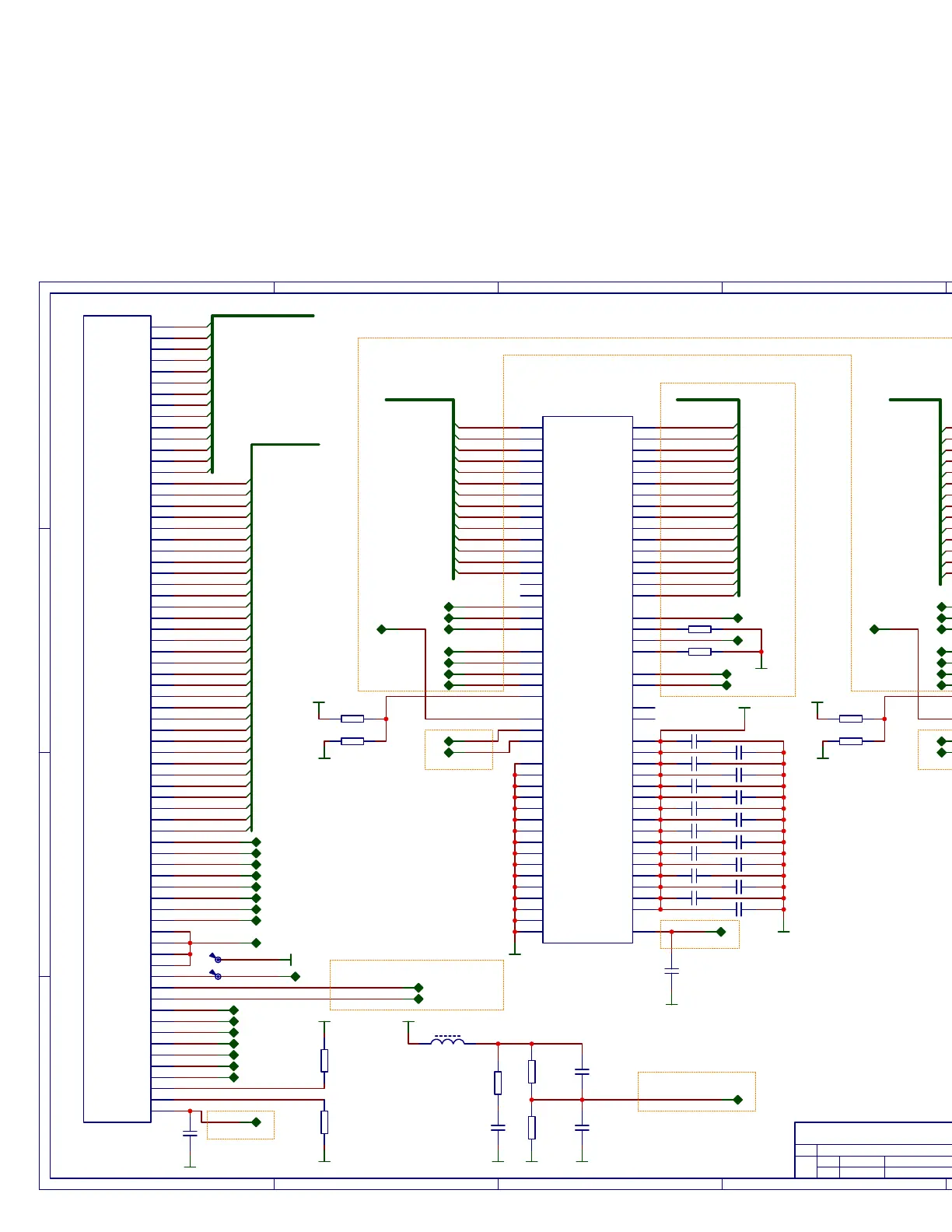The image size is (952, 1232).
Task: Select the lower pull resistor left of the central IC
Action: [x=352, y=741]
